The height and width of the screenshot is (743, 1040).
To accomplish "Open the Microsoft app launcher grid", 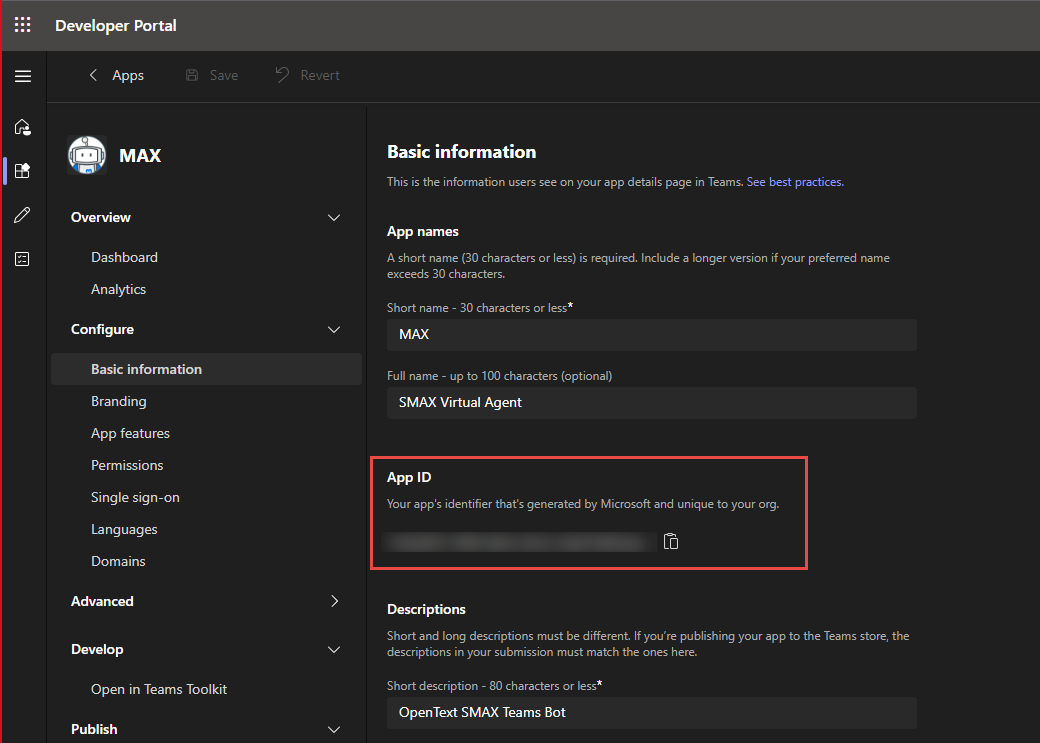I will tap(22, 25).
